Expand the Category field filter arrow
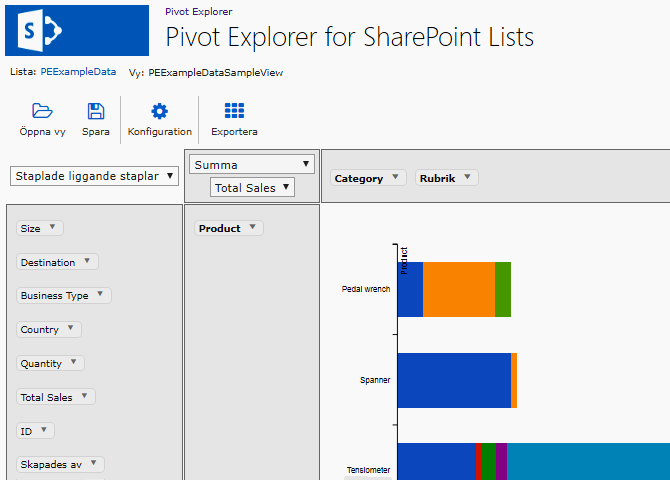 395,177
